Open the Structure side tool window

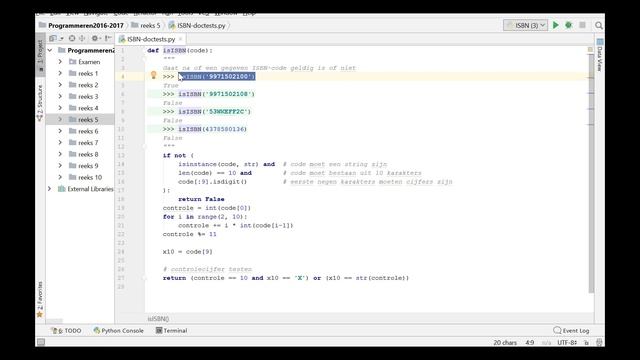[x=40, y=103]
